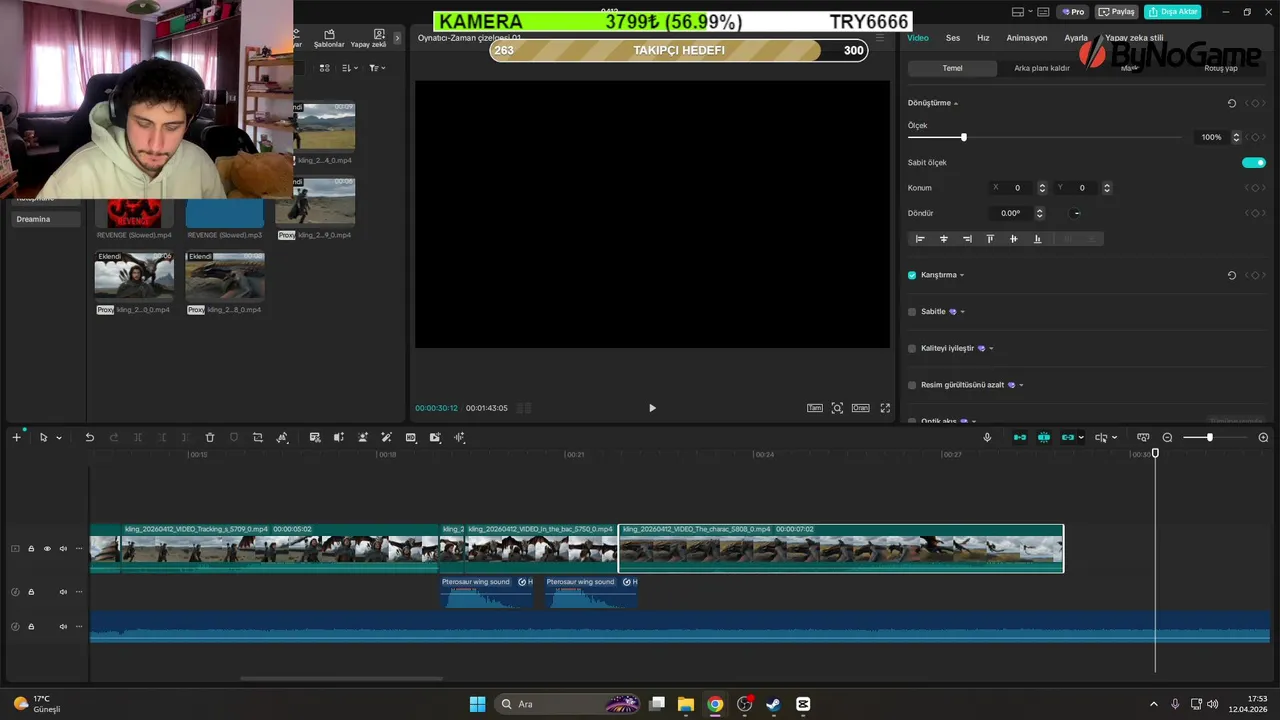Mute the bottom music audio track

click(63, 627)
